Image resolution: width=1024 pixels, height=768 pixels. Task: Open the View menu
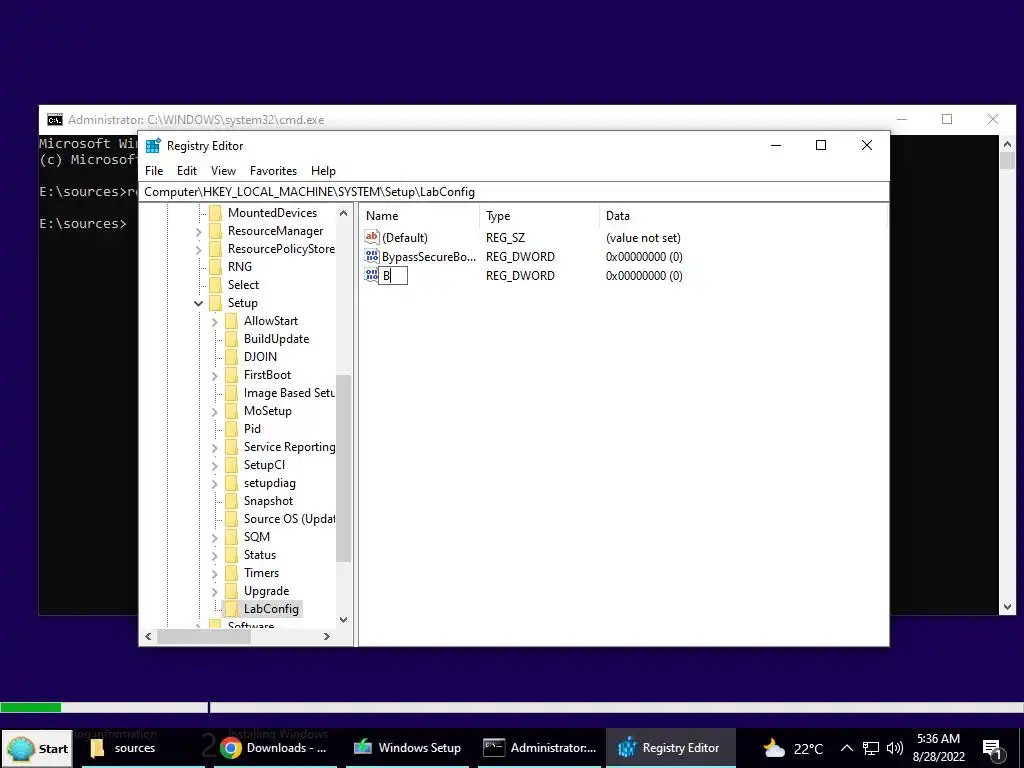click(223, 170)
